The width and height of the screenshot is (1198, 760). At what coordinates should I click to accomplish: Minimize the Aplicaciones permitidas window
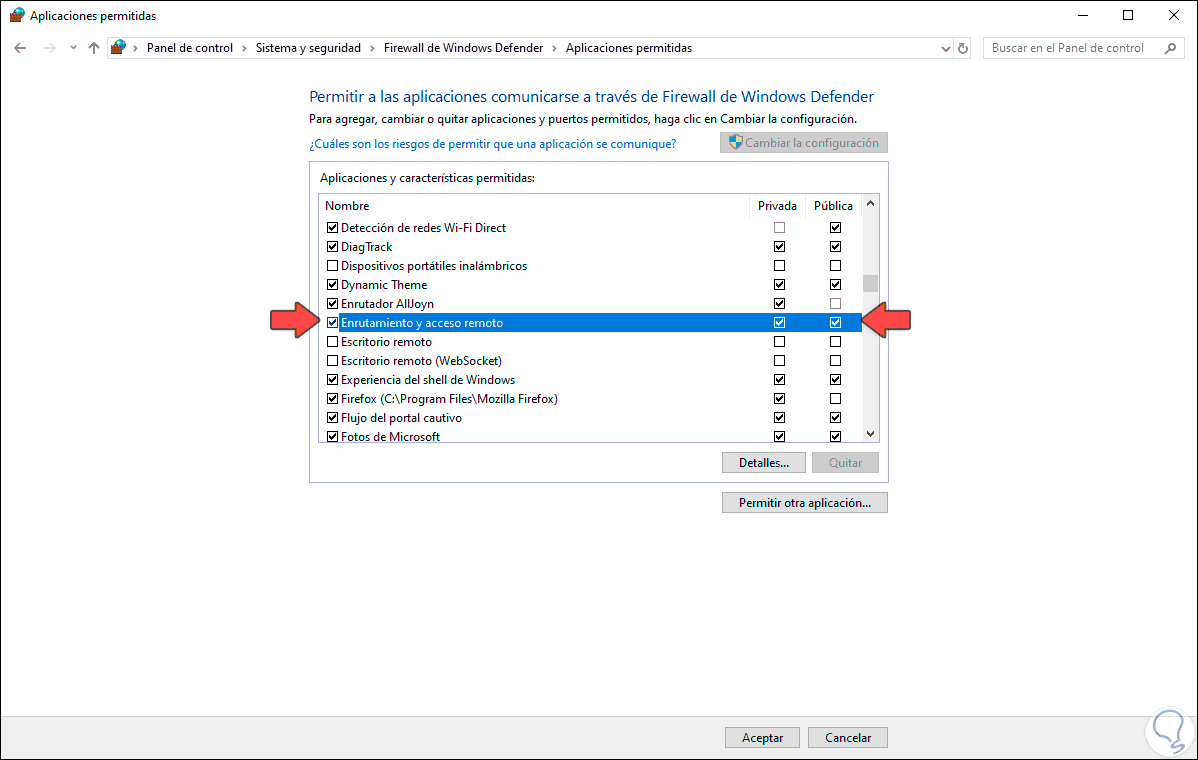(x=1083, y=15)
